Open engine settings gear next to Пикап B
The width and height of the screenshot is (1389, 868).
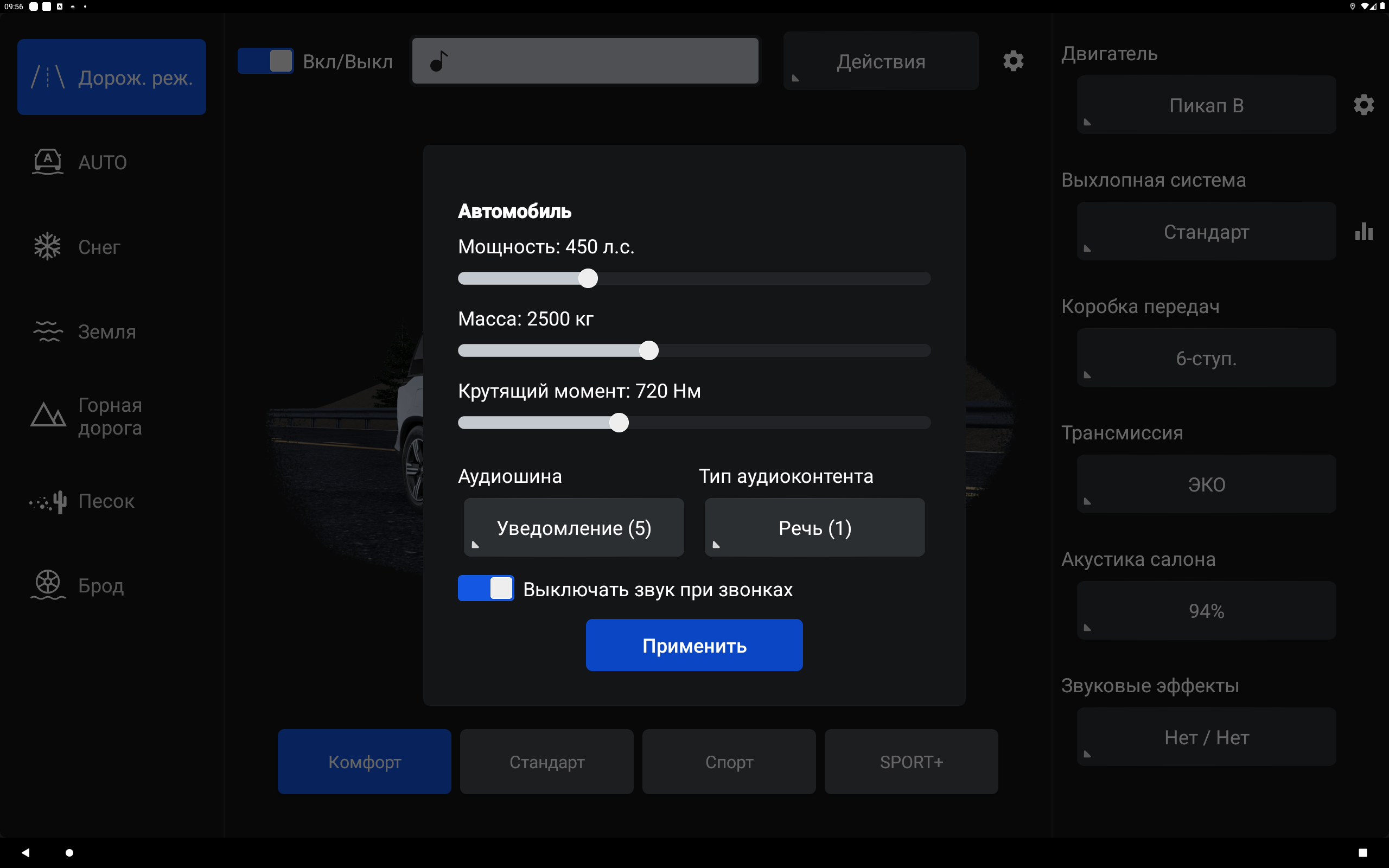click(1363, 105)
